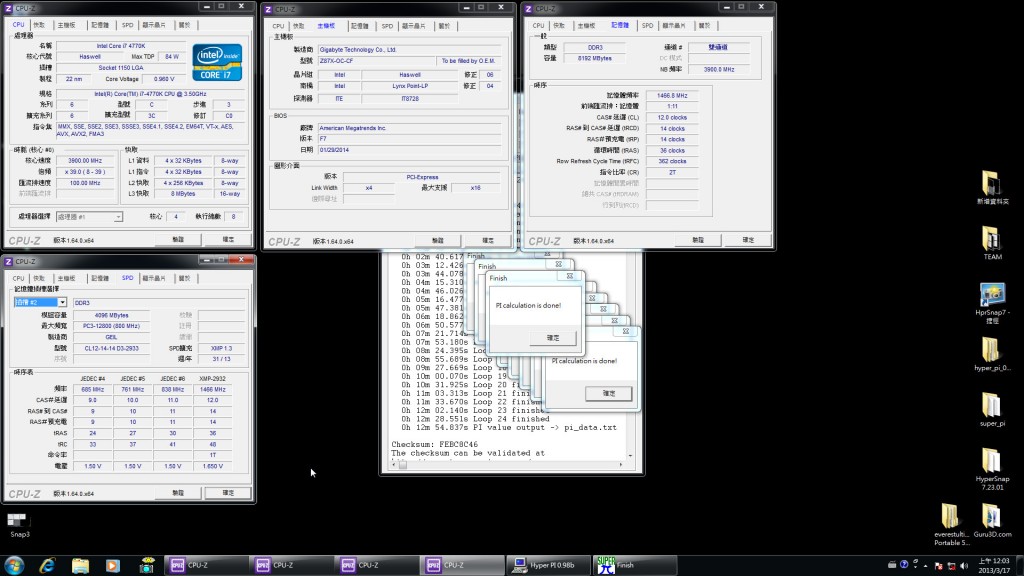Switch to the second CPU-Z taskbar window
Screen dimensions: 1024x576
pyautogui.click(x=291, y=565)
